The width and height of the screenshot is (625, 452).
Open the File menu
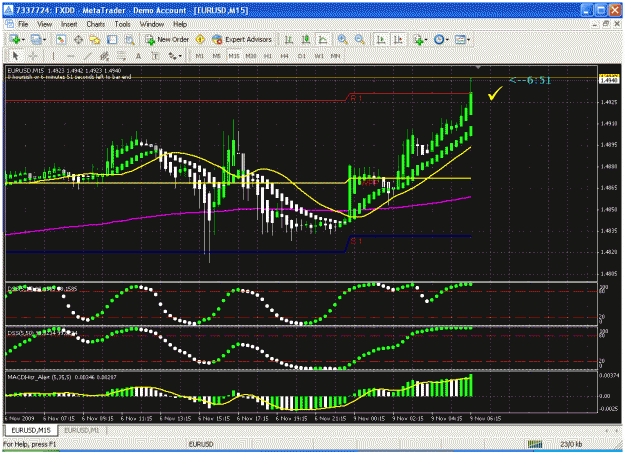tap(23, 24)
